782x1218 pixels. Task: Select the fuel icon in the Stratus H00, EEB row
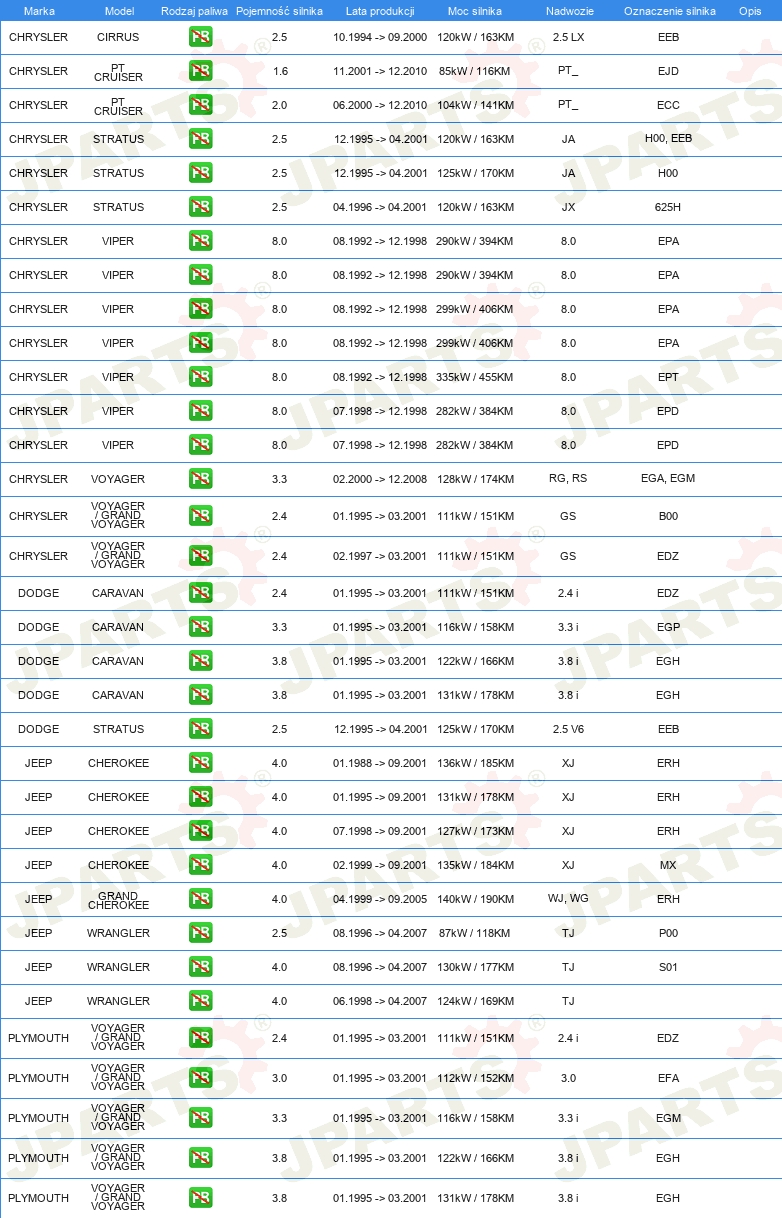coord(200,140)
